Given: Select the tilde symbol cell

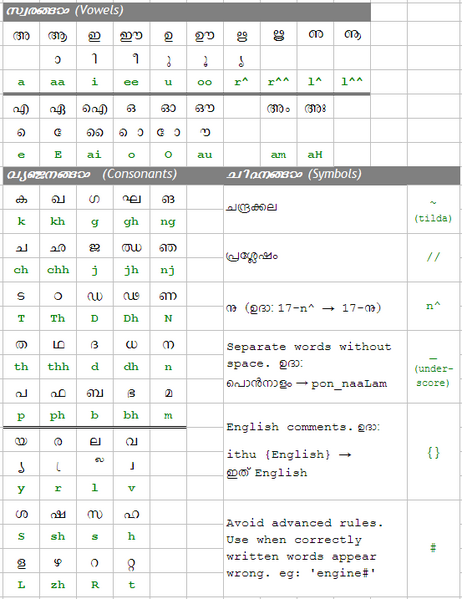Looking at the screenshot, I should (433, 210).
